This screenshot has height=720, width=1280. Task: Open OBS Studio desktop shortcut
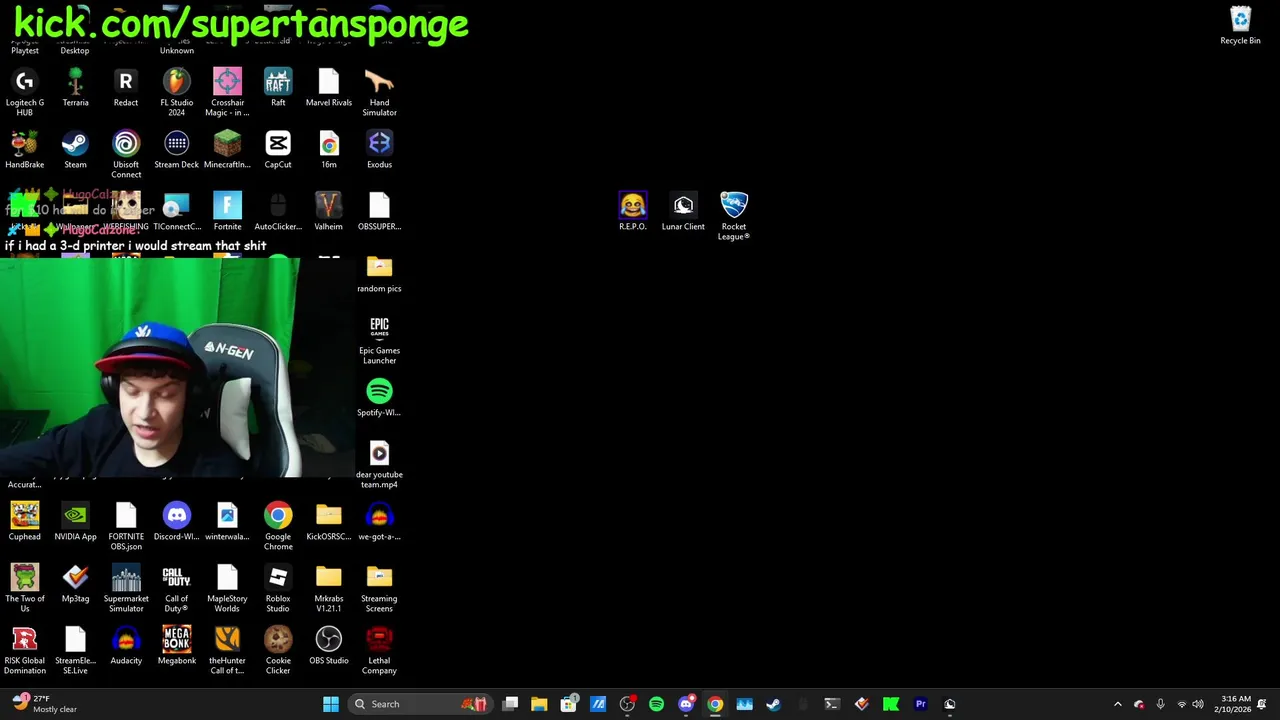click(328, 646)
